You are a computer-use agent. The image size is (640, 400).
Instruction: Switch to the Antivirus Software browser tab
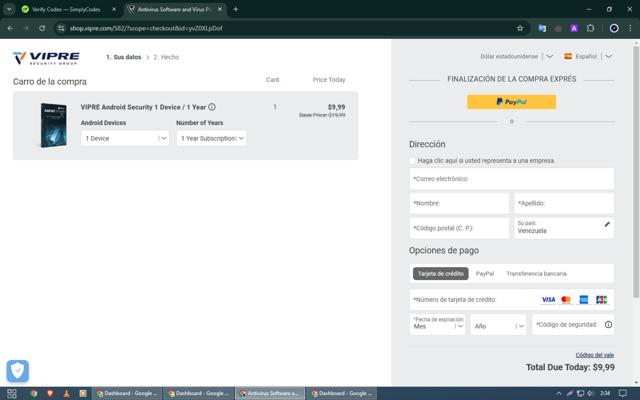[x=175, y=9]
